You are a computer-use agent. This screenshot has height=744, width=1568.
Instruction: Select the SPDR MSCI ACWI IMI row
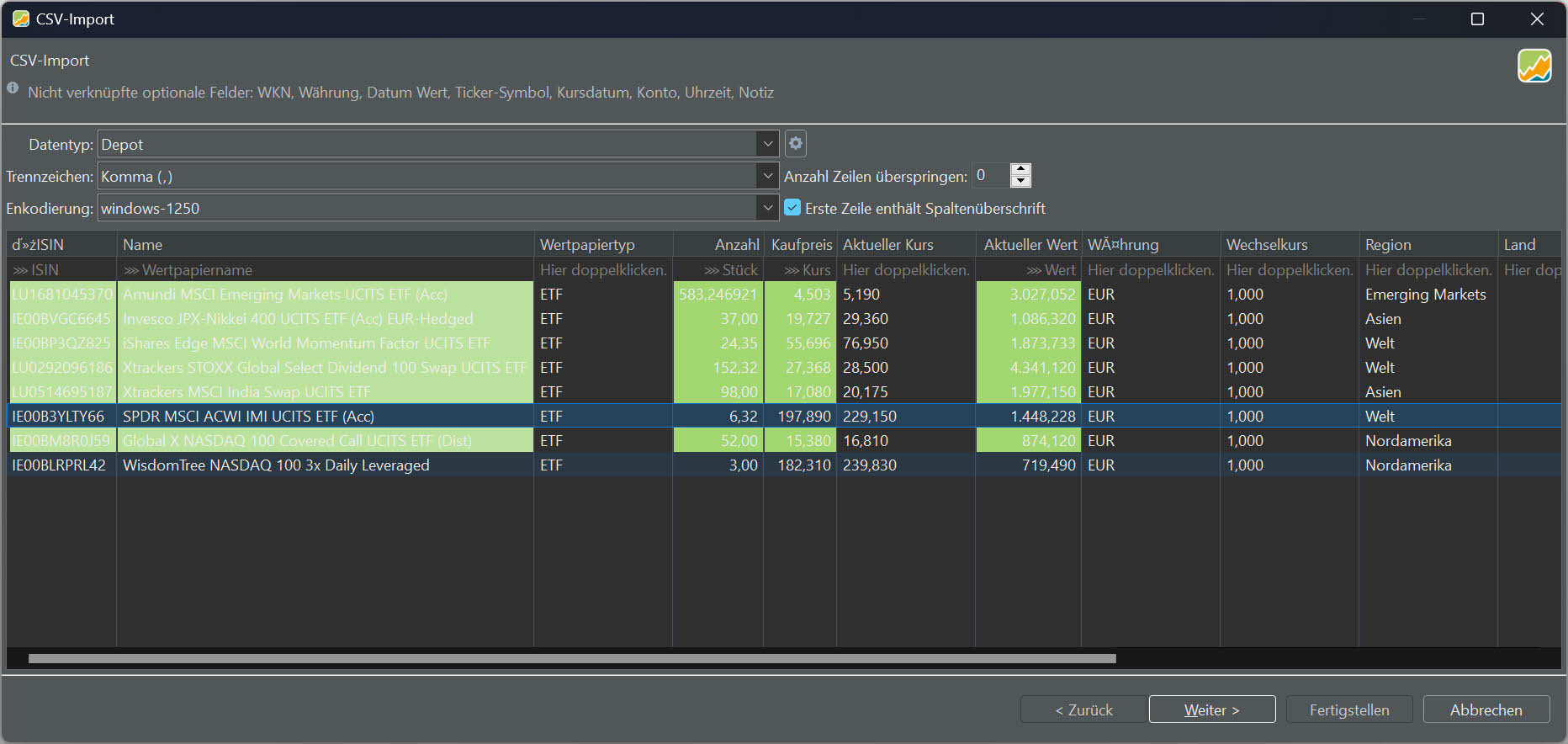click(x=784, y=416)
